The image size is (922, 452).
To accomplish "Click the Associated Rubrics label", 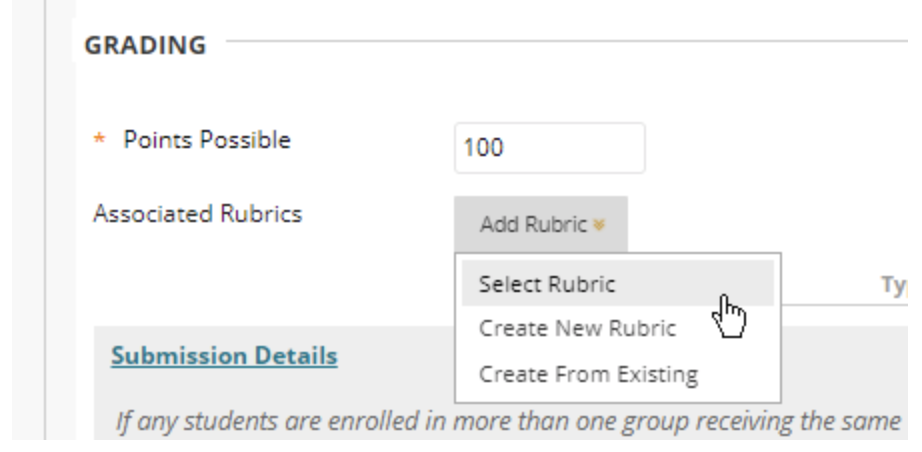I will (x=197, y=213).
